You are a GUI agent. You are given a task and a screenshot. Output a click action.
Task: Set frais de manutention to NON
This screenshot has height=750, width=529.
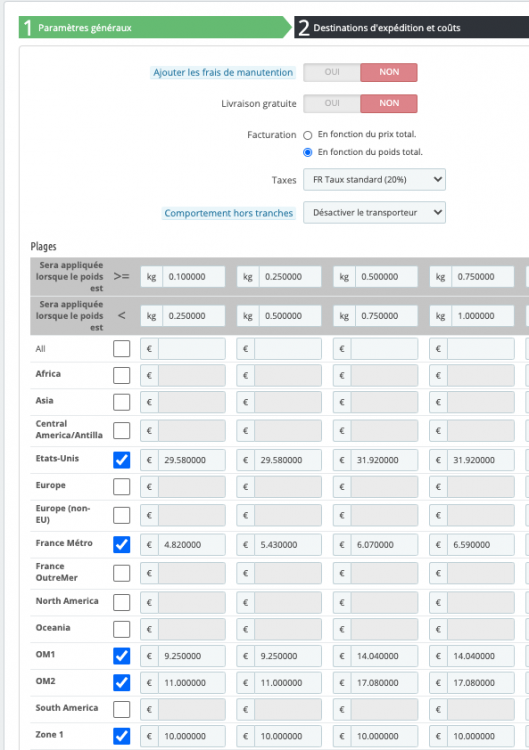(x=389, y=72)
